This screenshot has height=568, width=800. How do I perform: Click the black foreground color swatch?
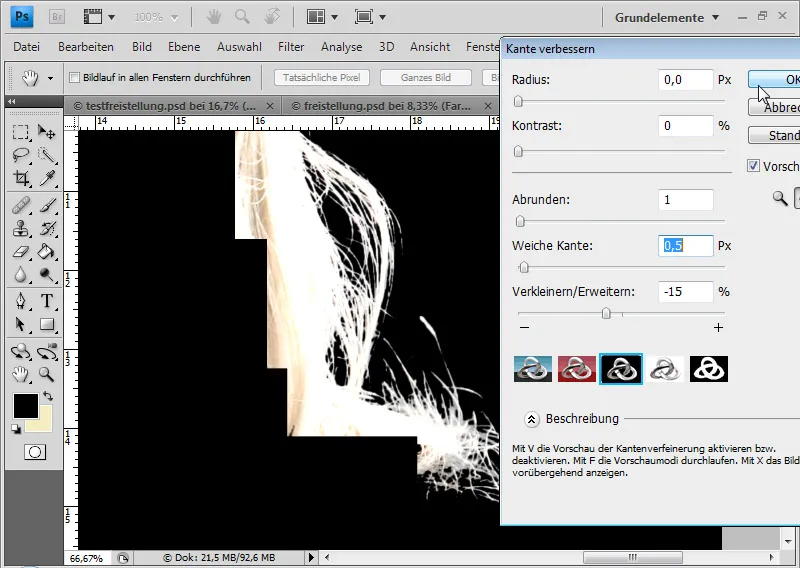point(26,406)
